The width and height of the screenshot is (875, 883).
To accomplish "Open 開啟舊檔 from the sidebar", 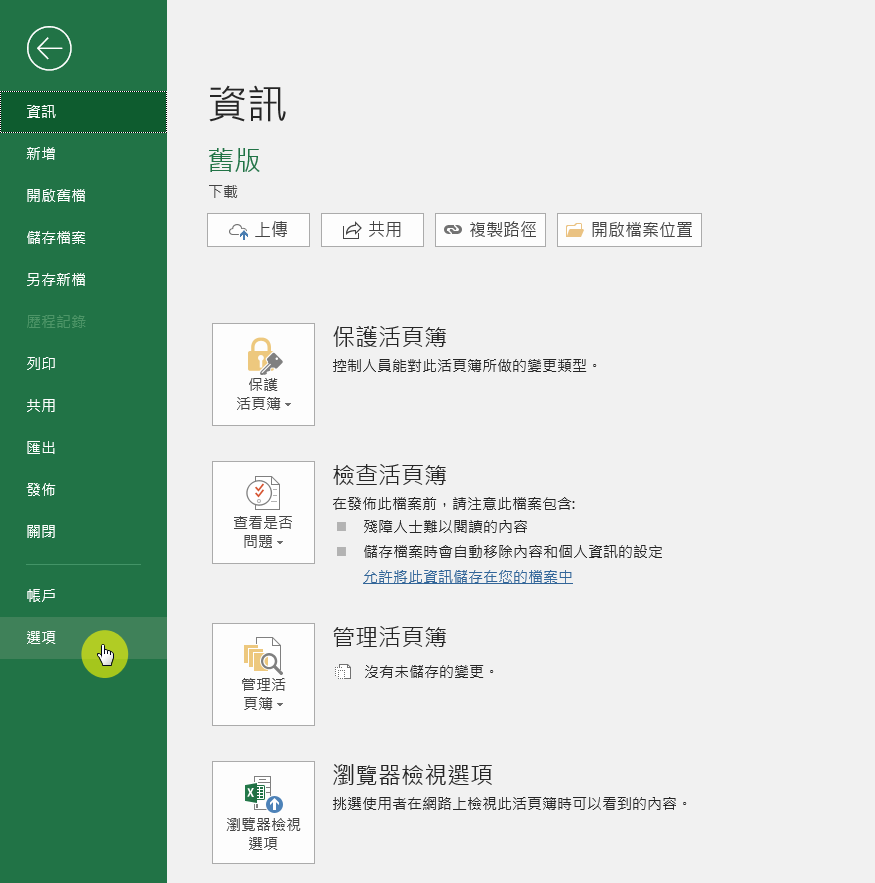I will tap(83, 195).
